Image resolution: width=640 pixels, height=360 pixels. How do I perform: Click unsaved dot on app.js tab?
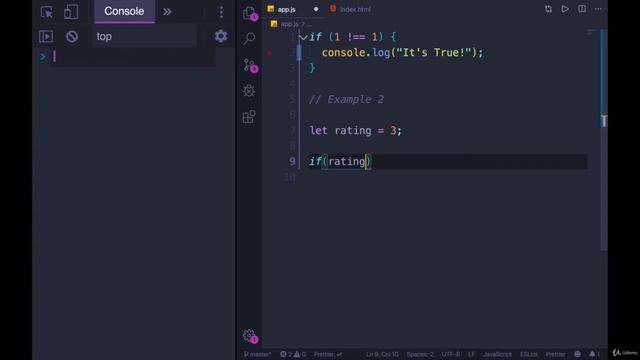(x=316, y=9)
